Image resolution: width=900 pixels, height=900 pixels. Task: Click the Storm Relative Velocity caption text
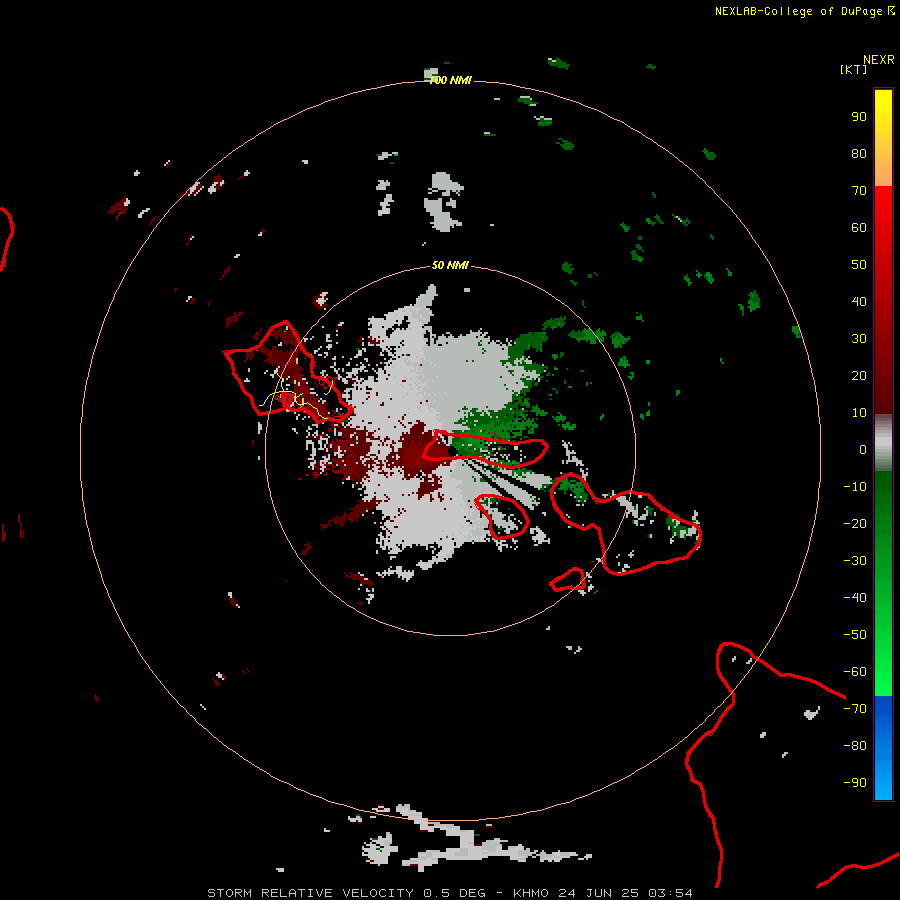click(x=450, y=893)
